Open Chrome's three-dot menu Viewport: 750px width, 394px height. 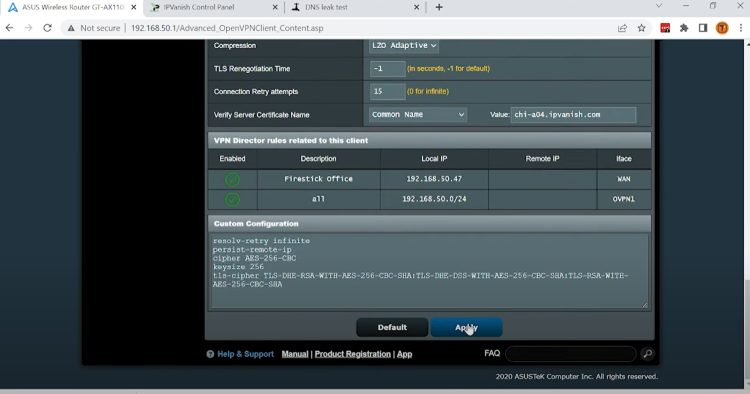[740, 28]
